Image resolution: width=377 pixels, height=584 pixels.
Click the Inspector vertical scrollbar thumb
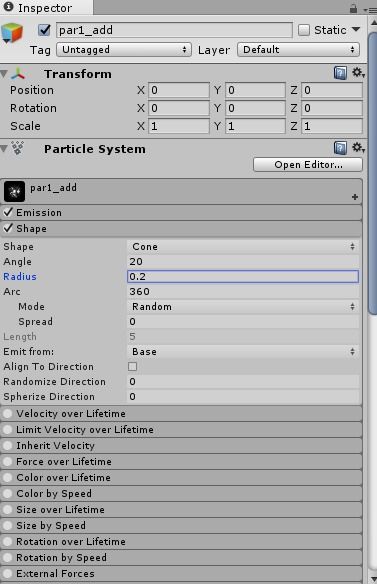point(373,173)
